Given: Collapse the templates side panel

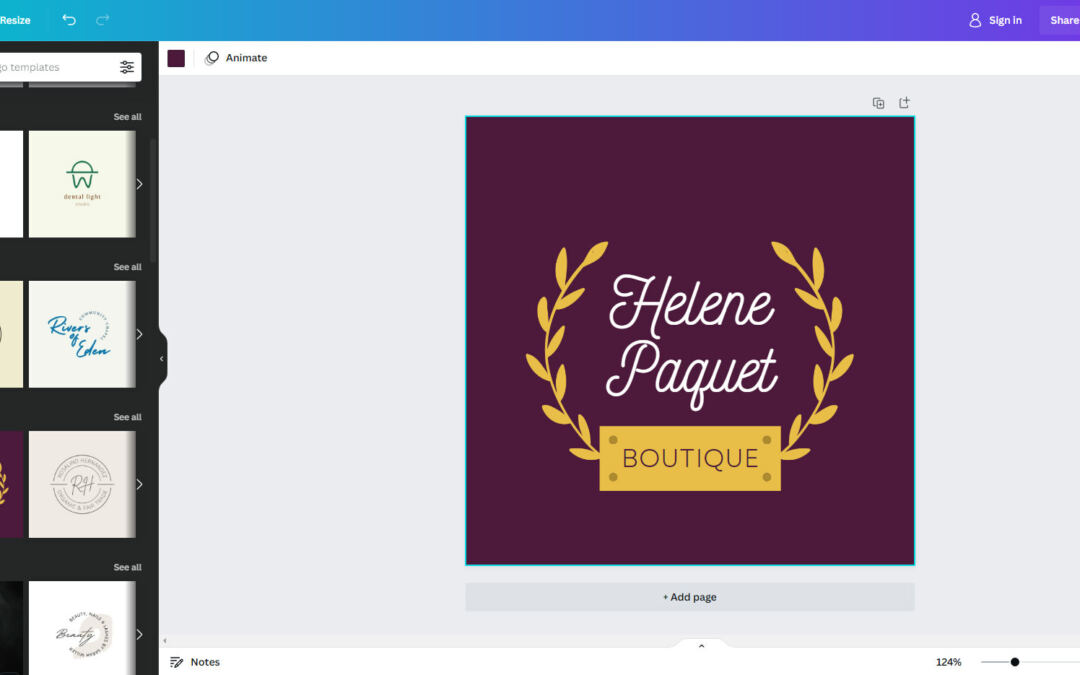Looking at the screenshot, I should click(161, 359).
